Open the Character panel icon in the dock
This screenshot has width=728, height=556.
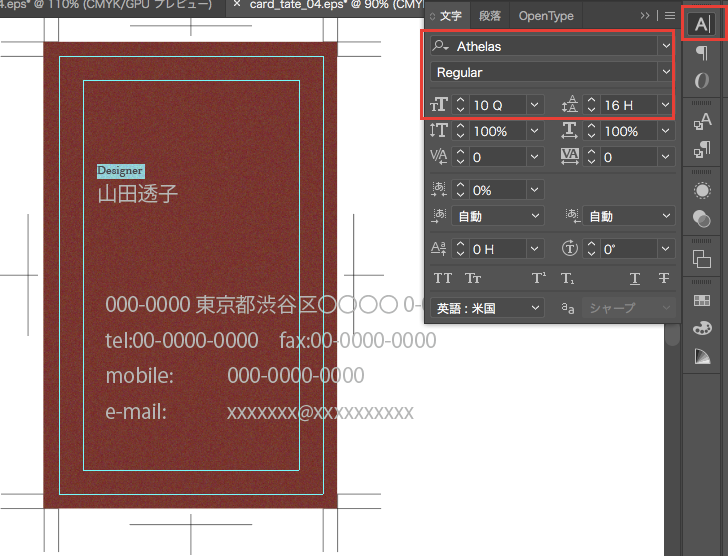702,23
